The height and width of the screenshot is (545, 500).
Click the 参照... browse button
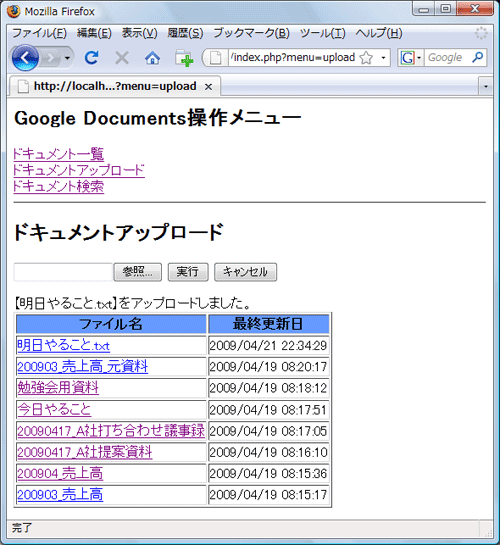(138, 272)
